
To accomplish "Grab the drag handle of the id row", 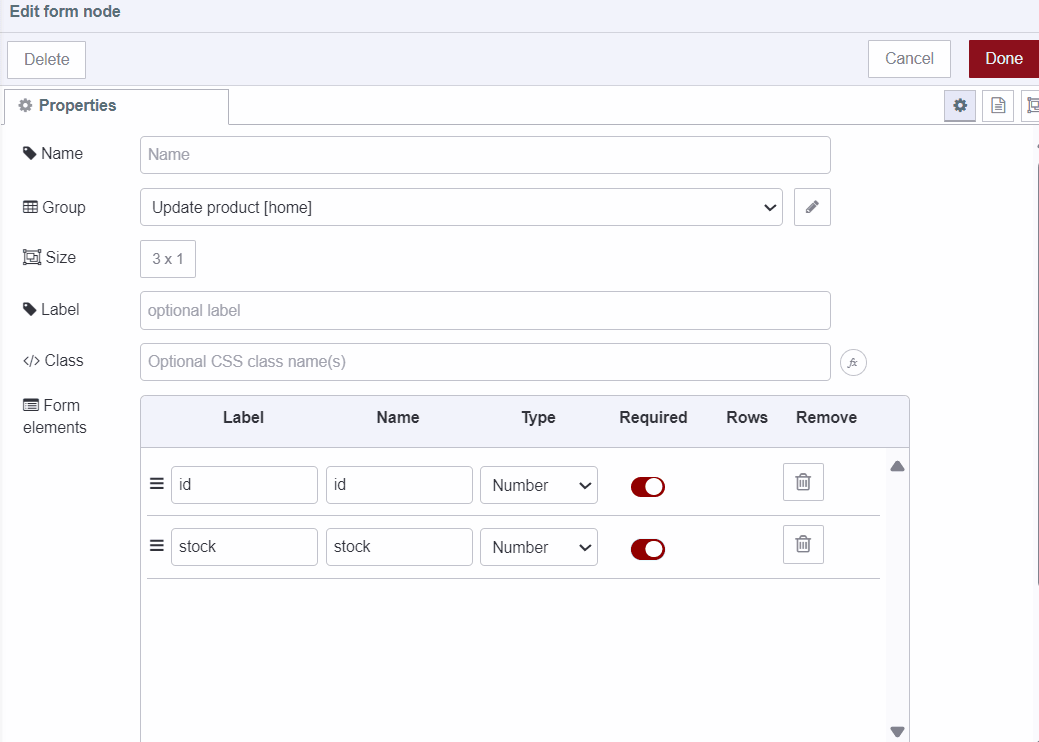I will pos(156,483).
